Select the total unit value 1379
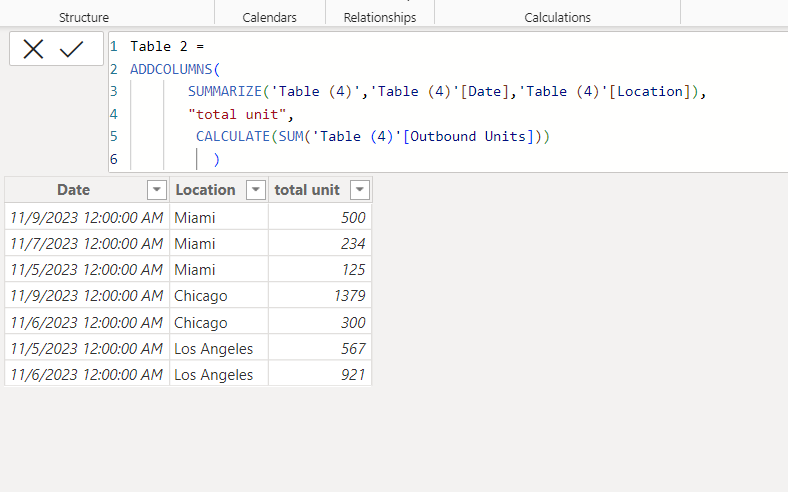The width and height of the screenshot is (788, 492). [x=320, y=296]
